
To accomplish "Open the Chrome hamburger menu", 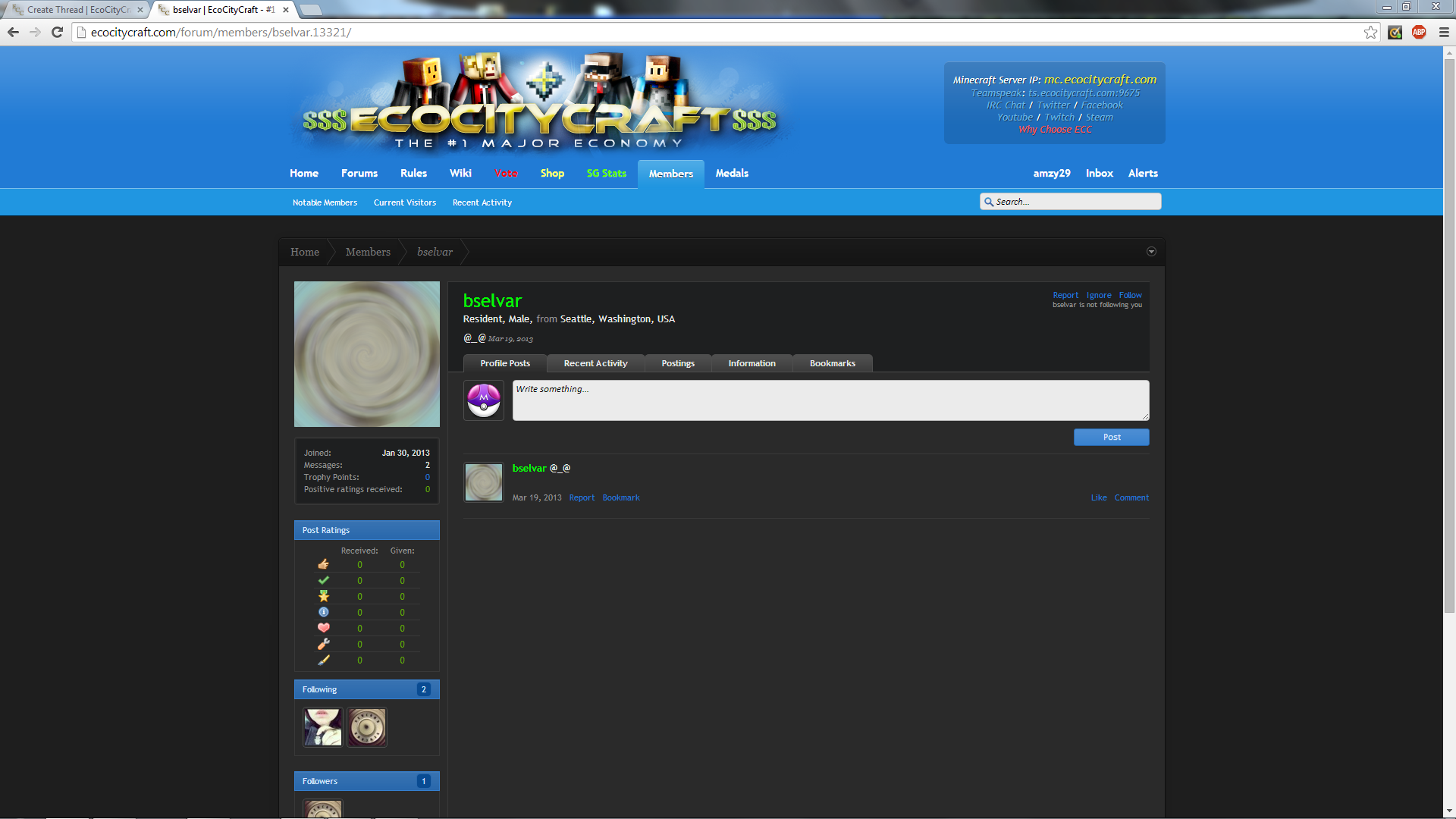I will click(x=1444, y=32).
